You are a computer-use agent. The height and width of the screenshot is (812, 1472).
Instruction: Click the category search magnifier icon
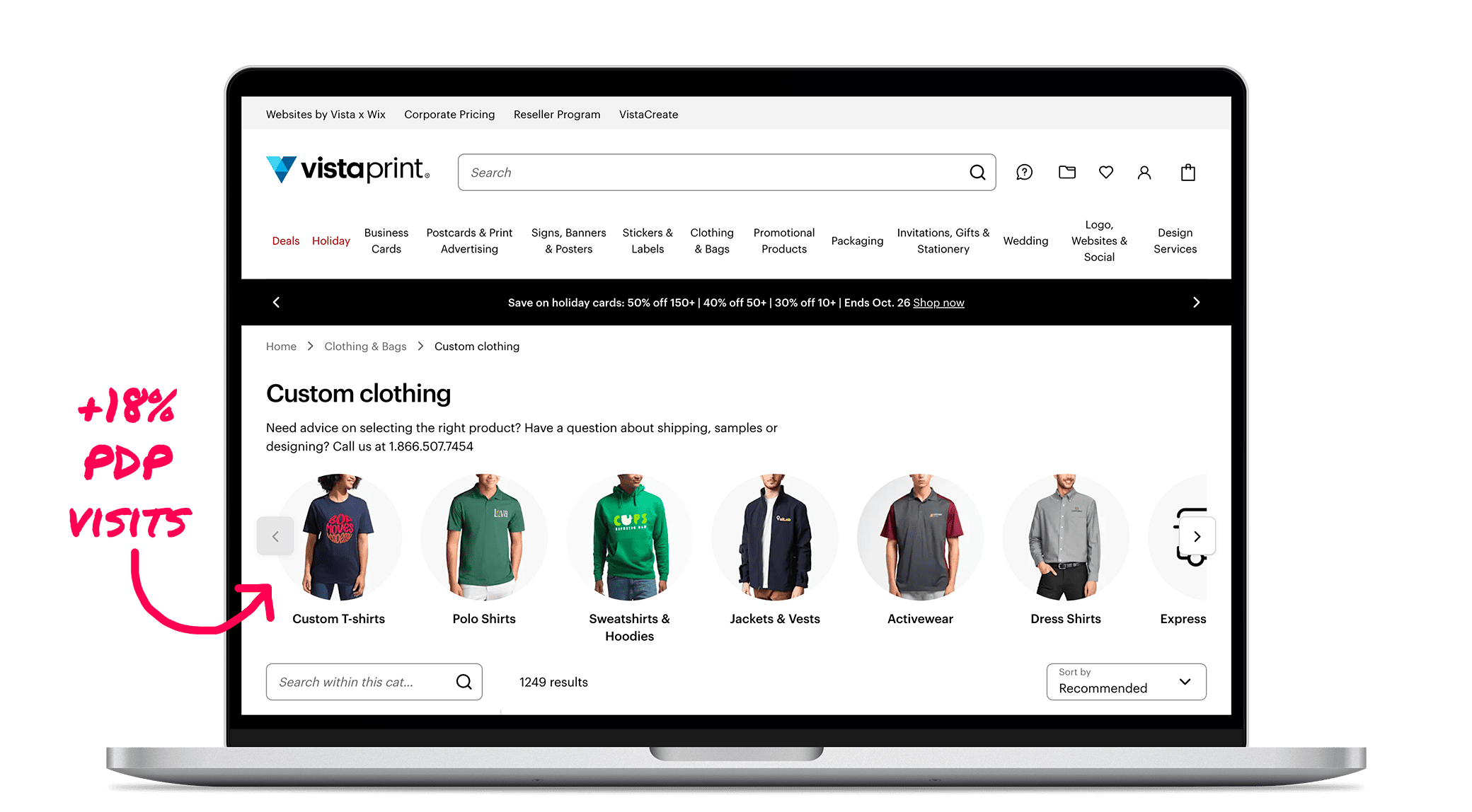pos(464,682)
